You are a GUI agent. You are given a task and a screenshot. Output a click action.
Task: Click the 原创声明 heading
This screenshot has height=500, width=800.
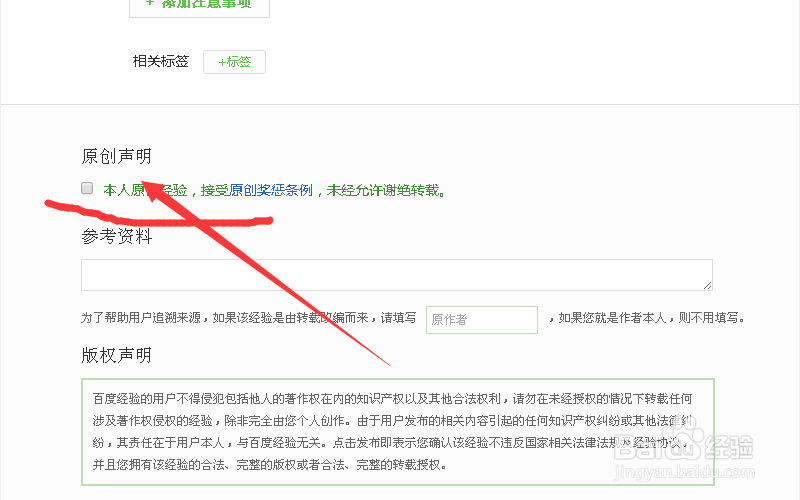(x=116, y=156)
